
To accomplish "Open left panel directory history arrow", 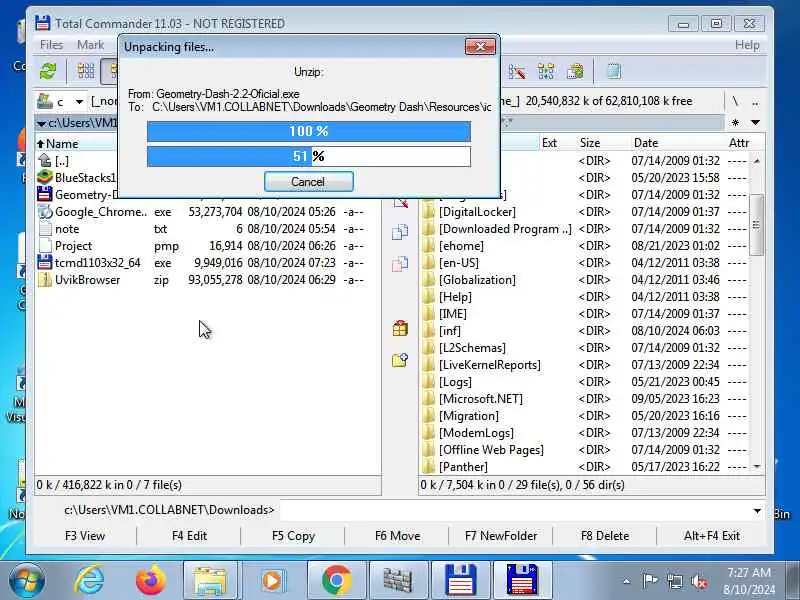I will coord(41,123).
